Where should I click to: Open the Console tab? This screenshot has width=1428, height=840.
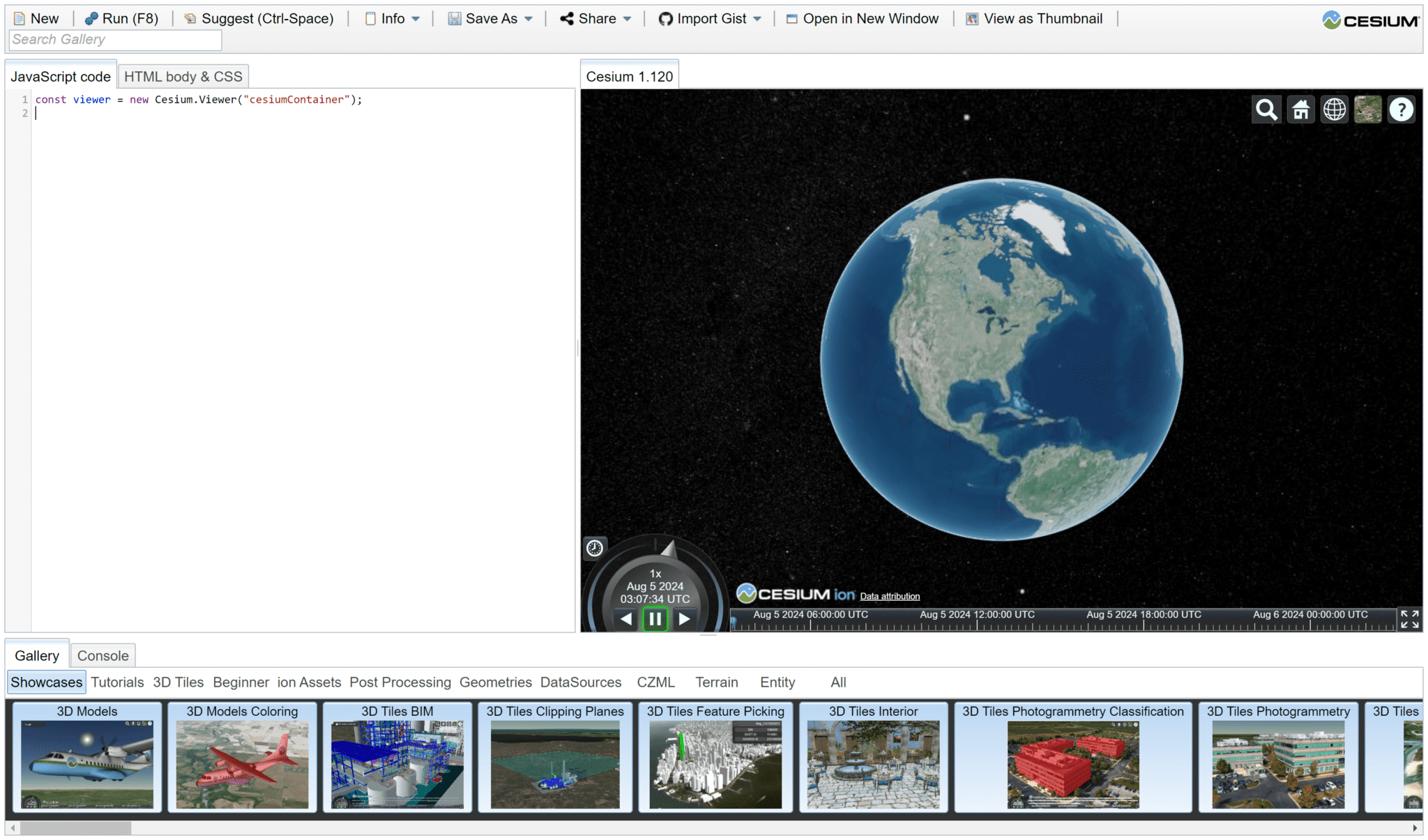point(102,655)
